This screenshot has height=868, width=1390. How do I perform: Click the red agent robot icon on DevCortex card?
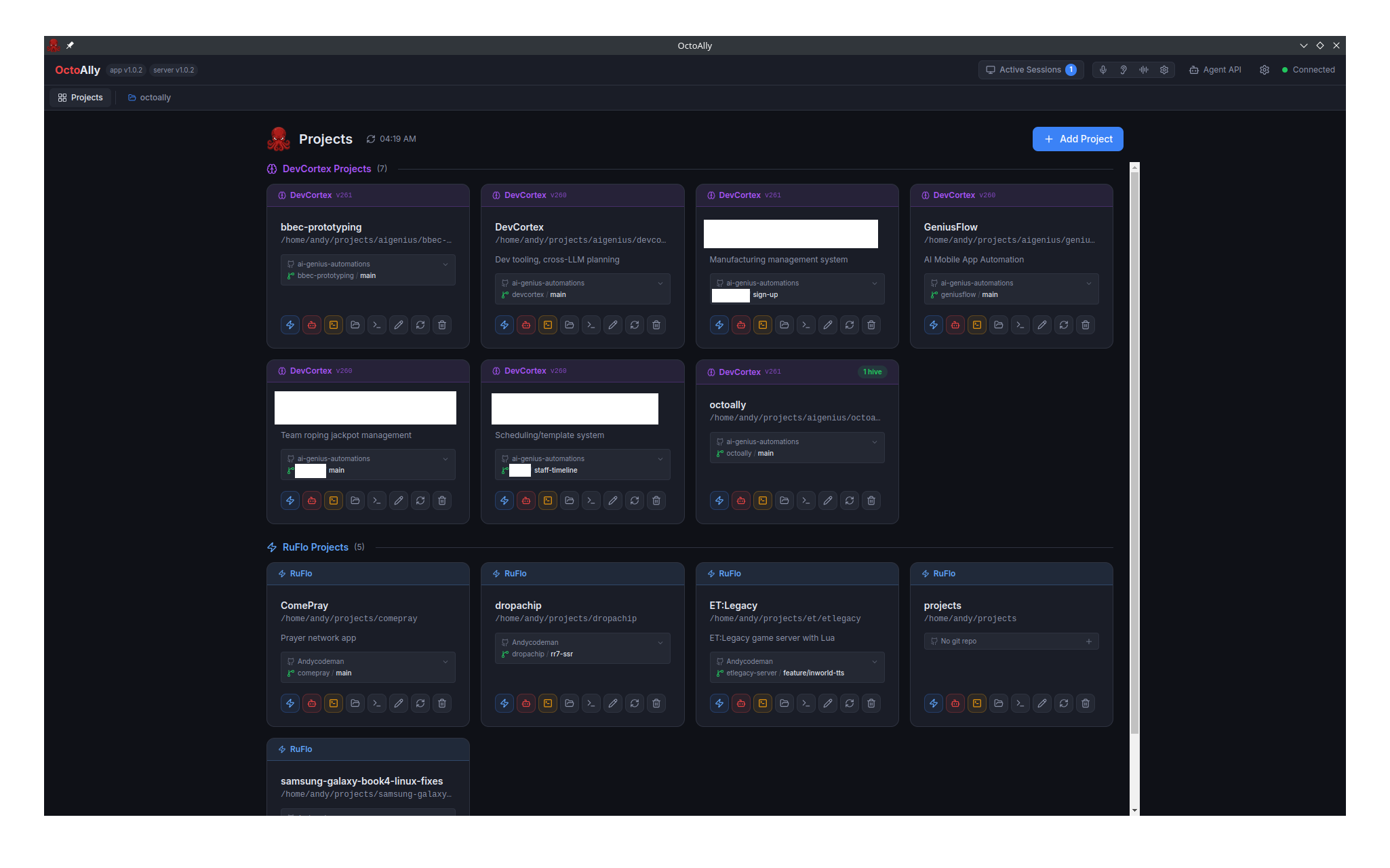tap(526, 325)
